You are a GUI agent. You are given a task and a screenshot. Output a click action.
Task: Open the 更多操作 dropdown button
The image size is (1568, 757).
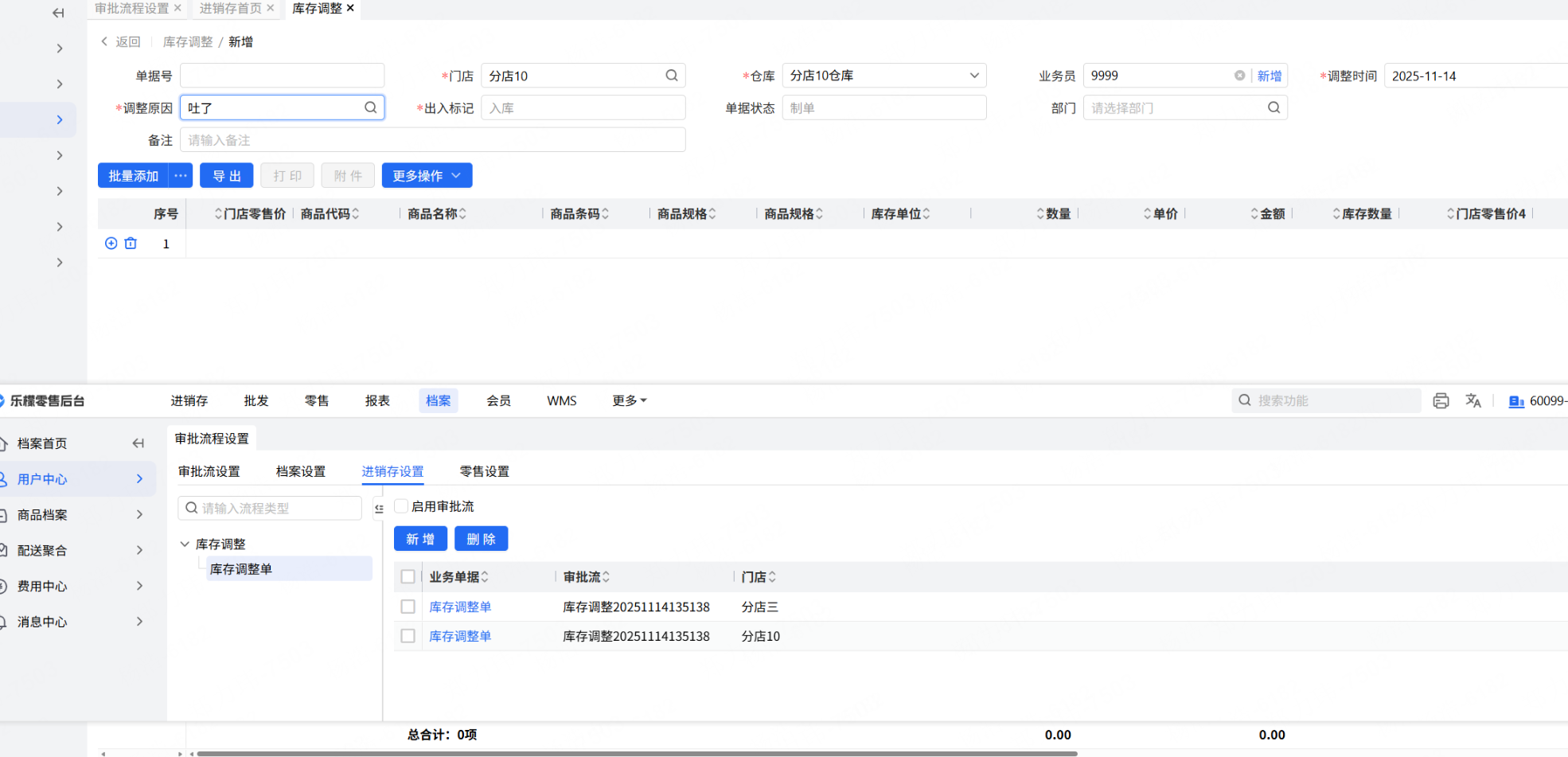[427, 176]
